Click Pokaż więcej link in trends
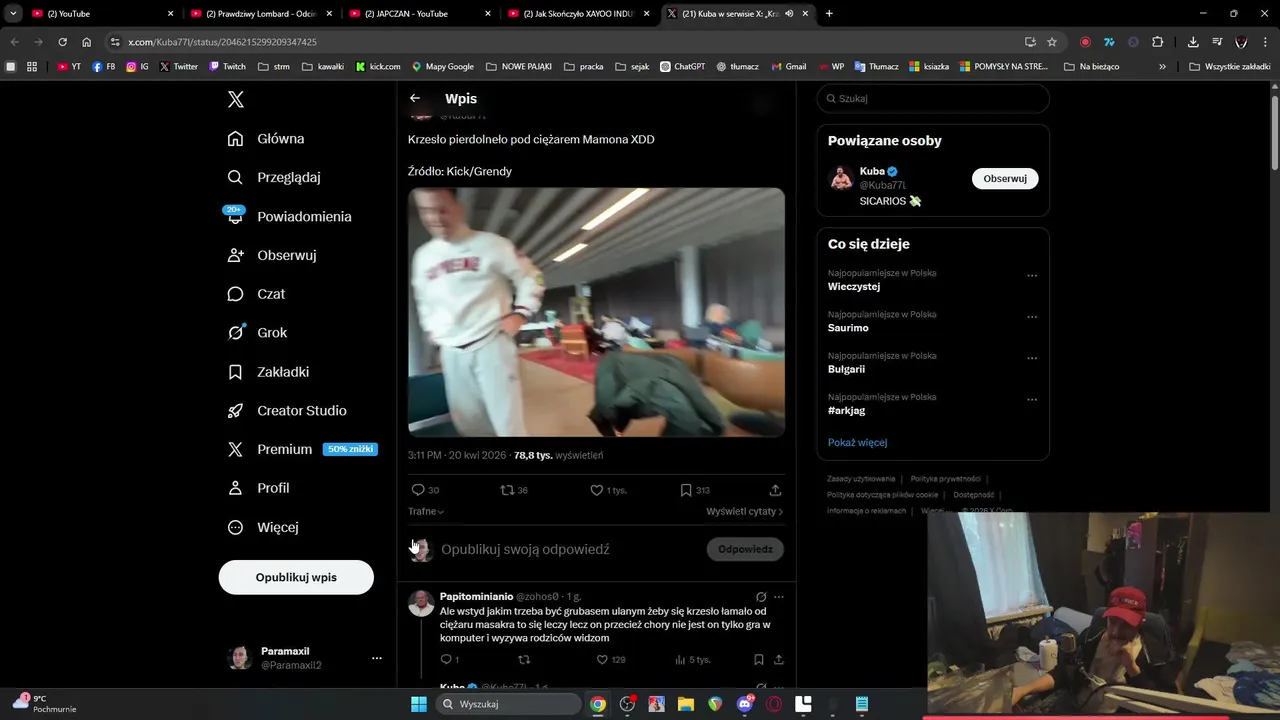The image size is (1280, 720). [857, 442]
